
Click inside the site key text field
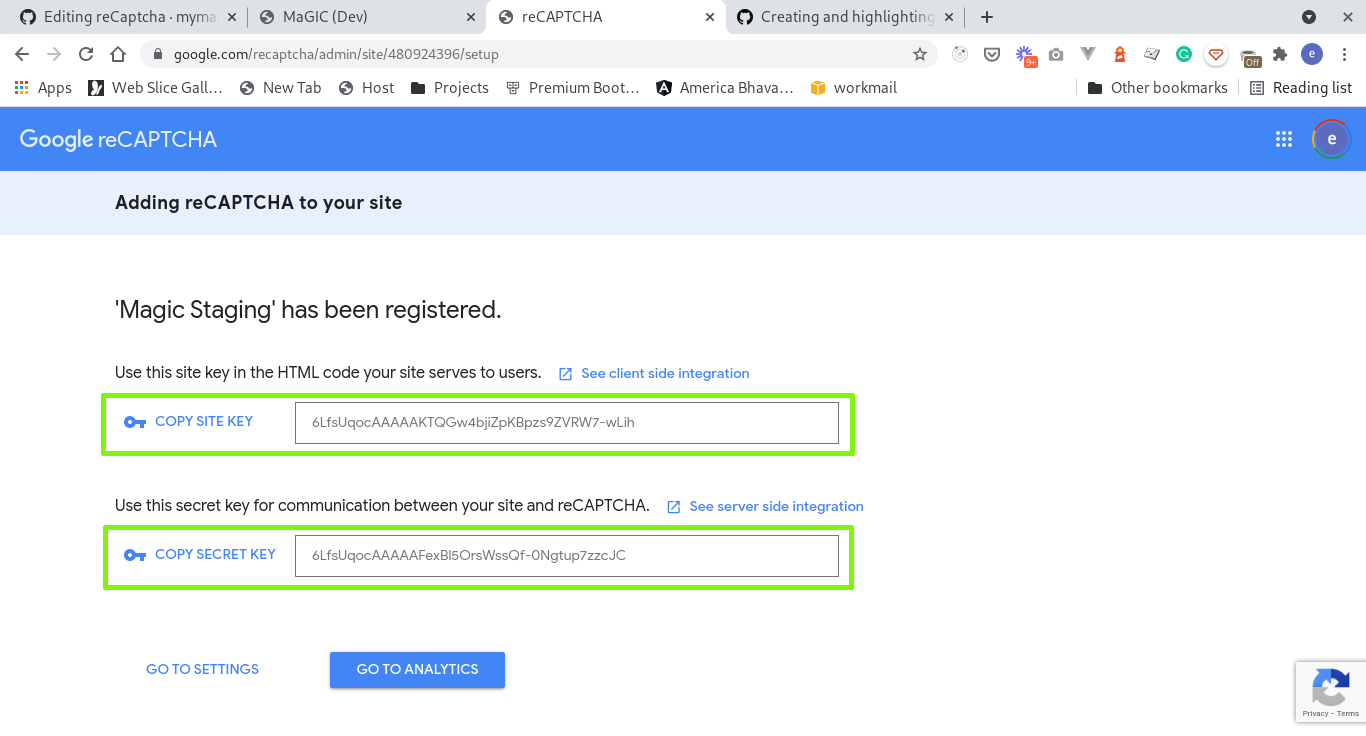click(566, 422)
